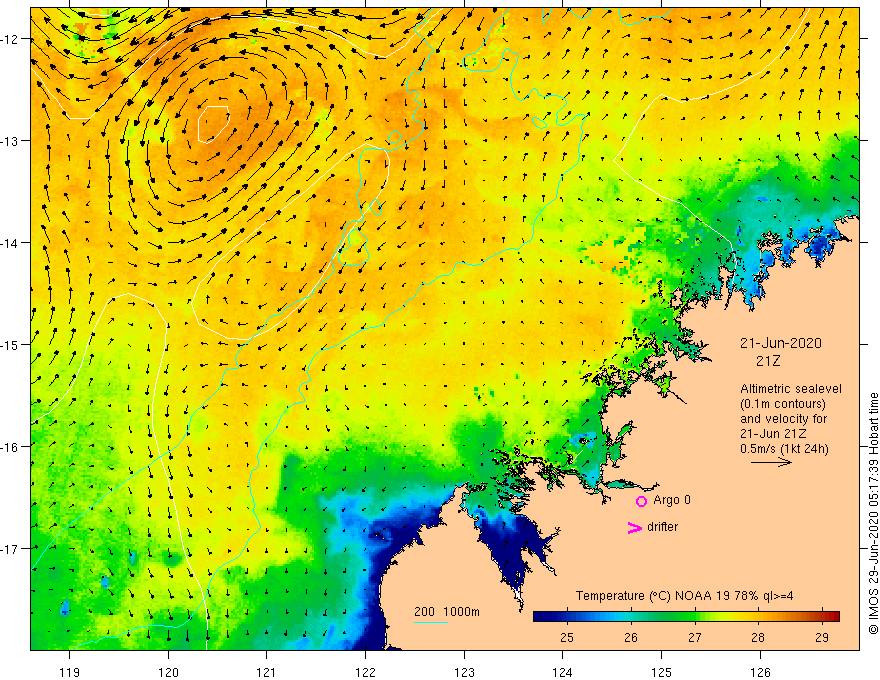Image resolution: width=880 pixels, height=680 pixels.
Task: Click the "-16" latitude axis label
Action: 10,447
